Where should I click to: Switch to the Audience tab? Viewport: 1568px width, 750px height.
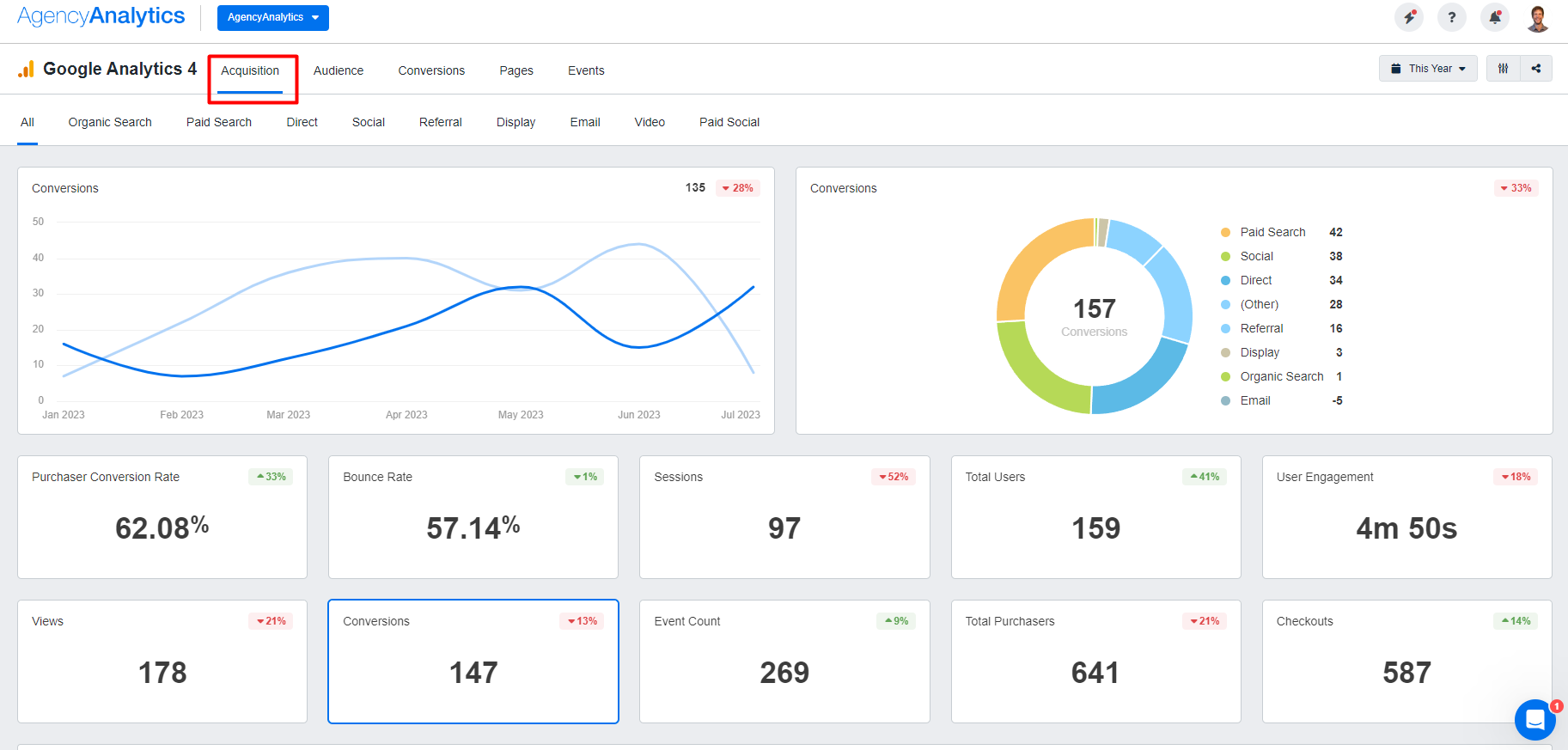pyautogui.click(x=338, y=70)
